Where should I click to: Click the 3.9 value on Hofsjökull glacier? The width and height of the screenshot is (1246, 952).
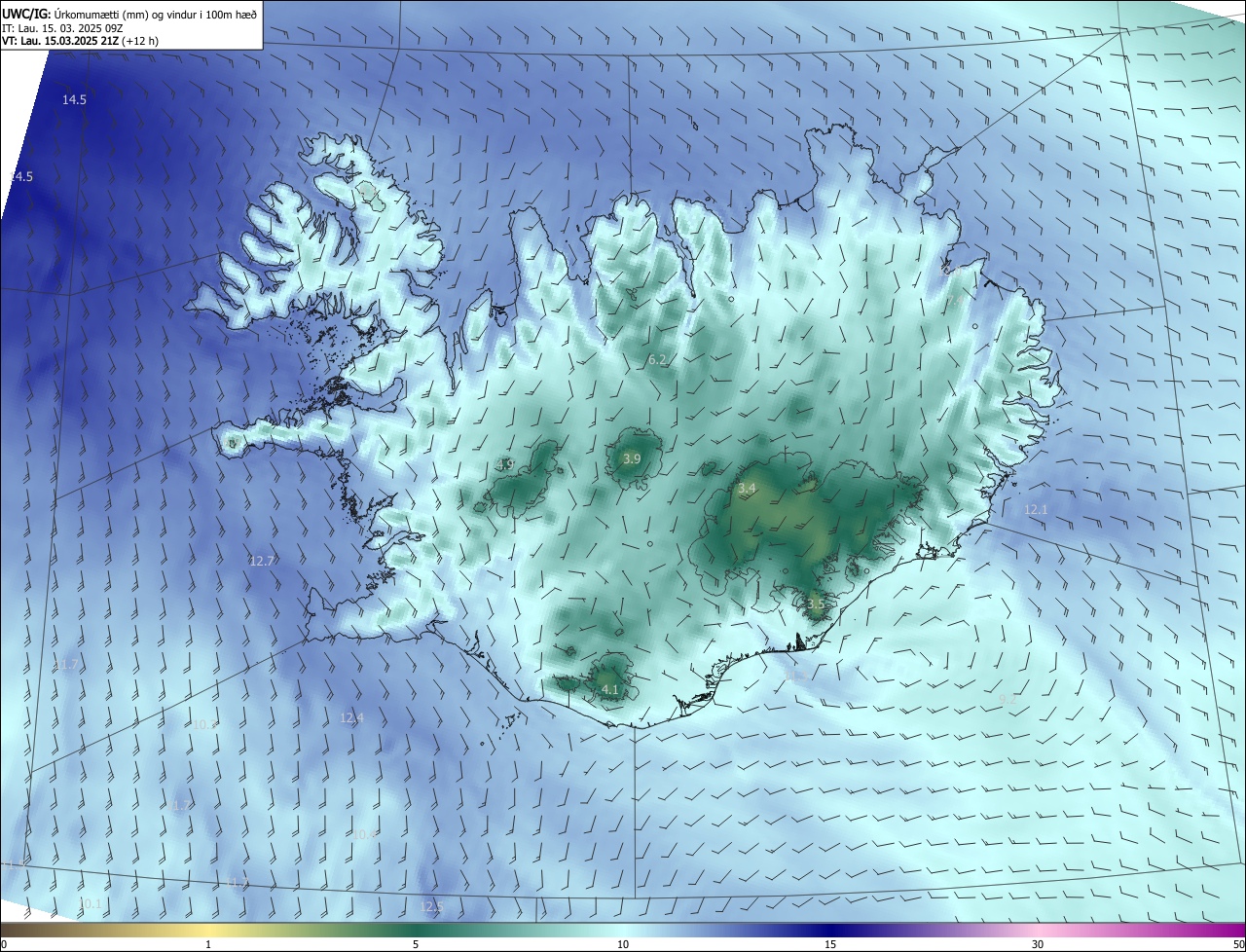pyautogui.click(x=632, y=458)
